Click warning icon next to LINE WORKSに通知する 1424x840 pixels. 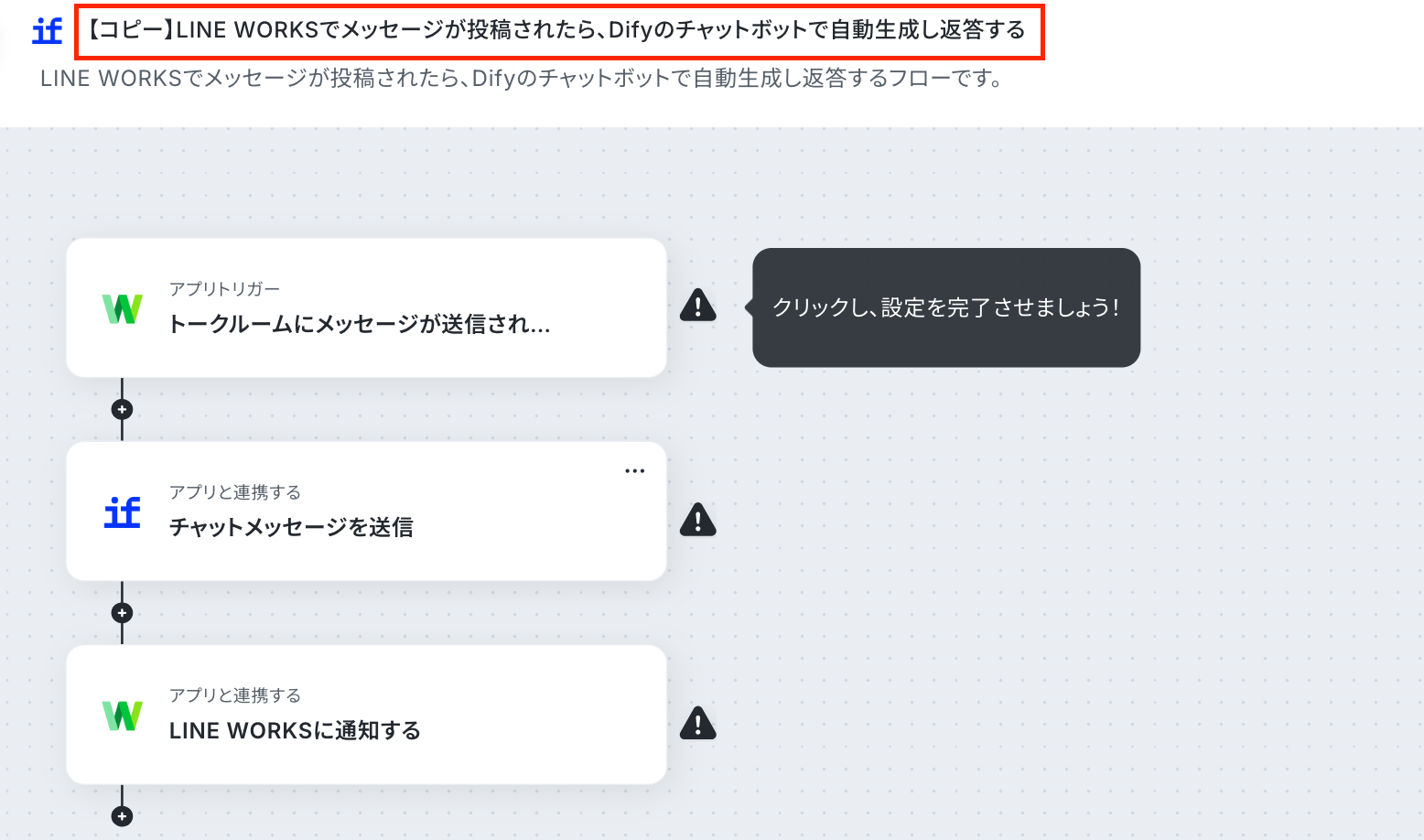click(x=698, y=723)
